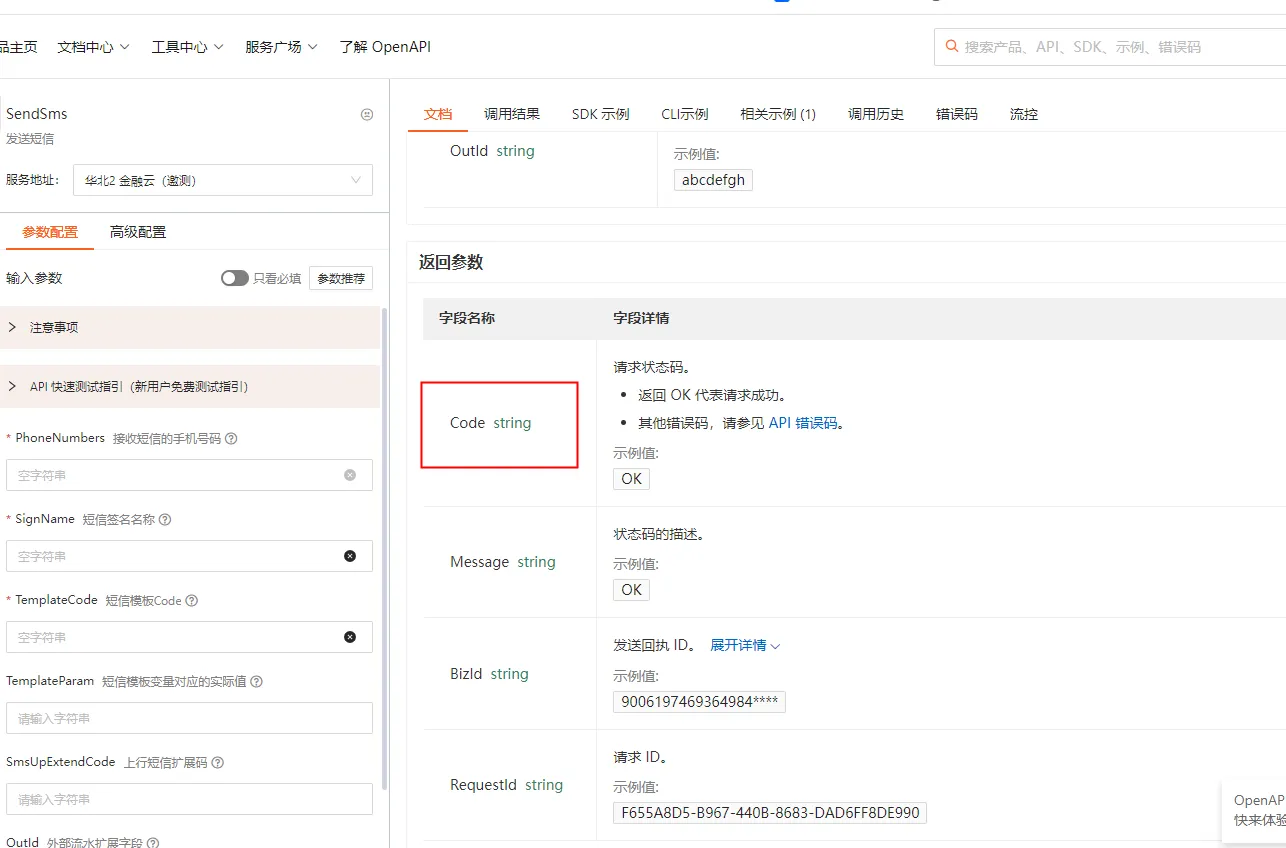Open help icon next to SmsUpExtendCode label
The width and height of the screenshot is (1286, 848).
tap(217, 762)
